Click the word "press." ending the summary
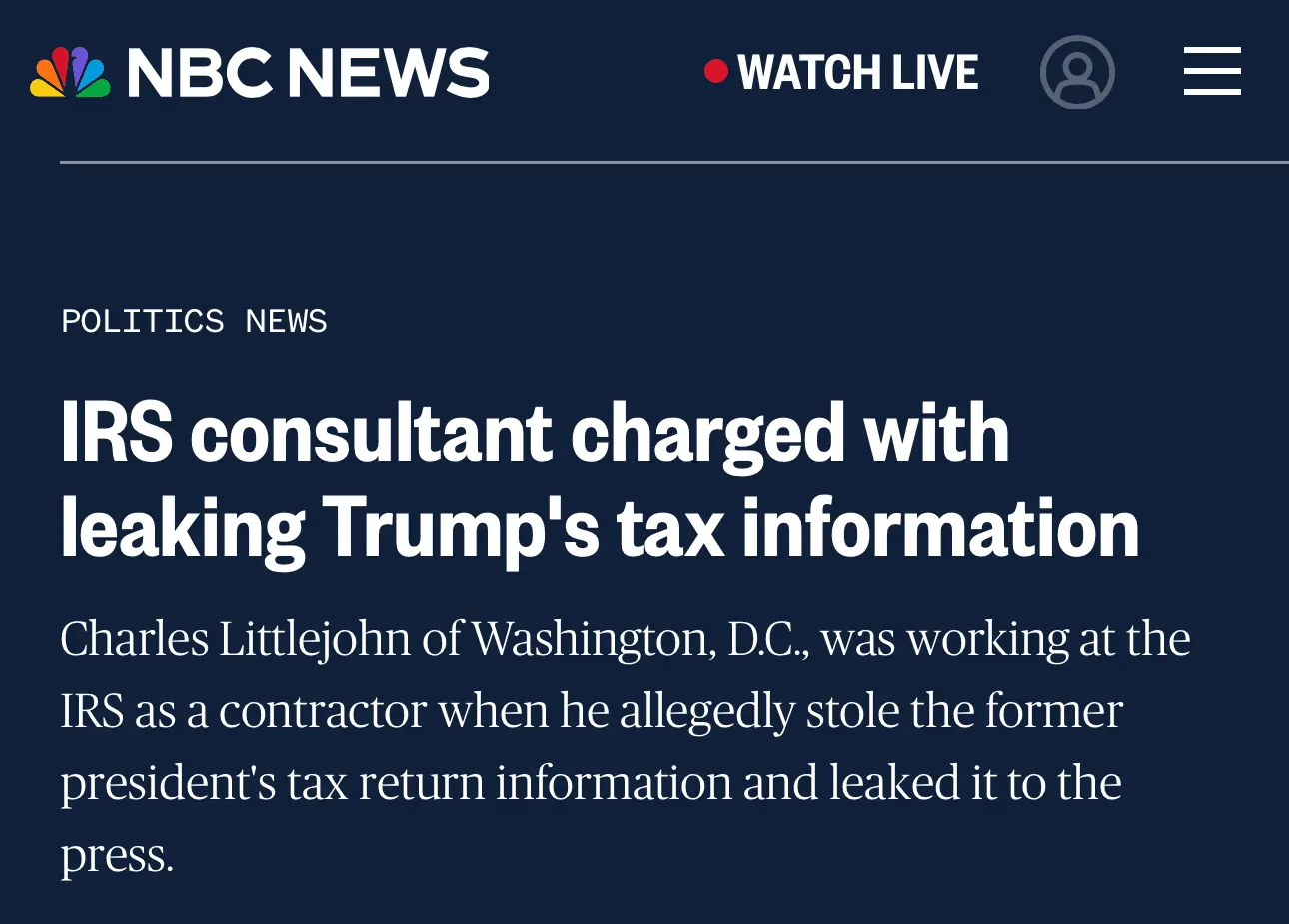1289x924 pixels. (x=117, y=856)
